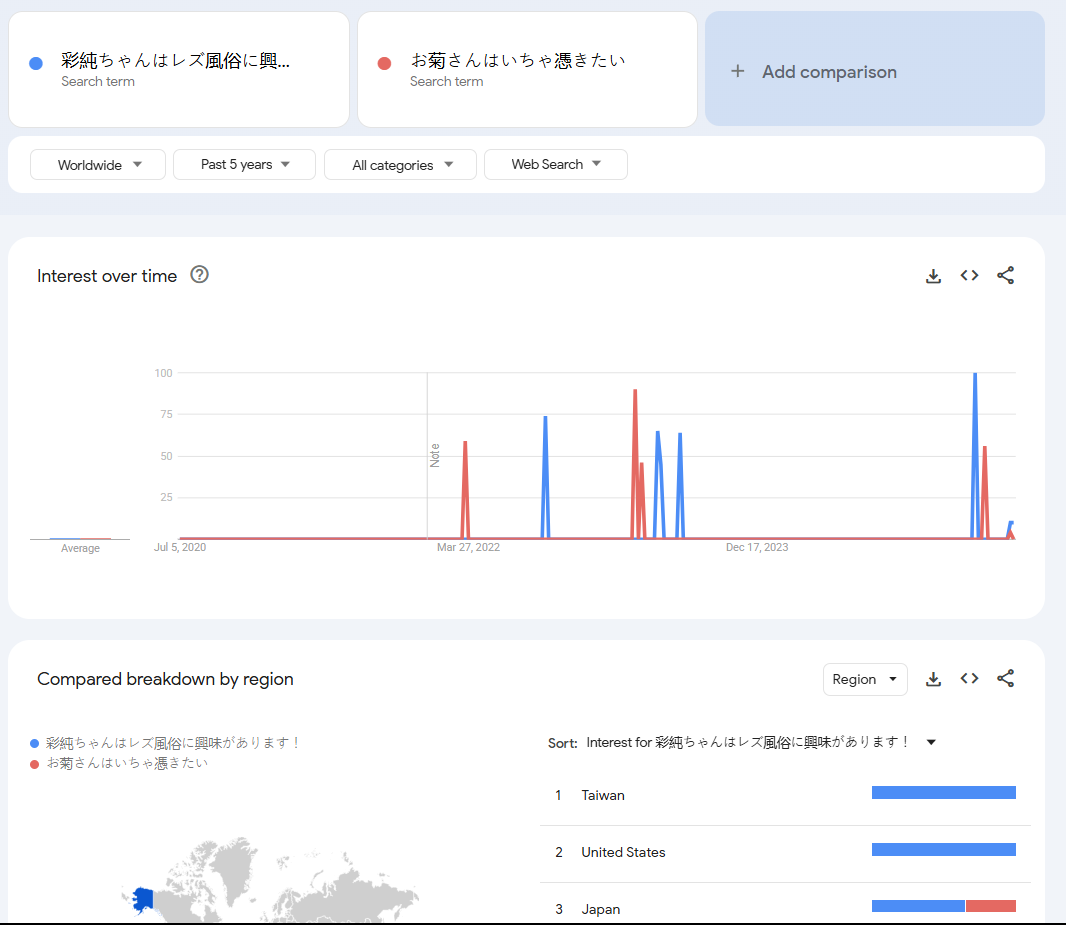Click red legend entry お菊さんはいちゃ憑きたい
1066x925 pixels.
[127, 763]
